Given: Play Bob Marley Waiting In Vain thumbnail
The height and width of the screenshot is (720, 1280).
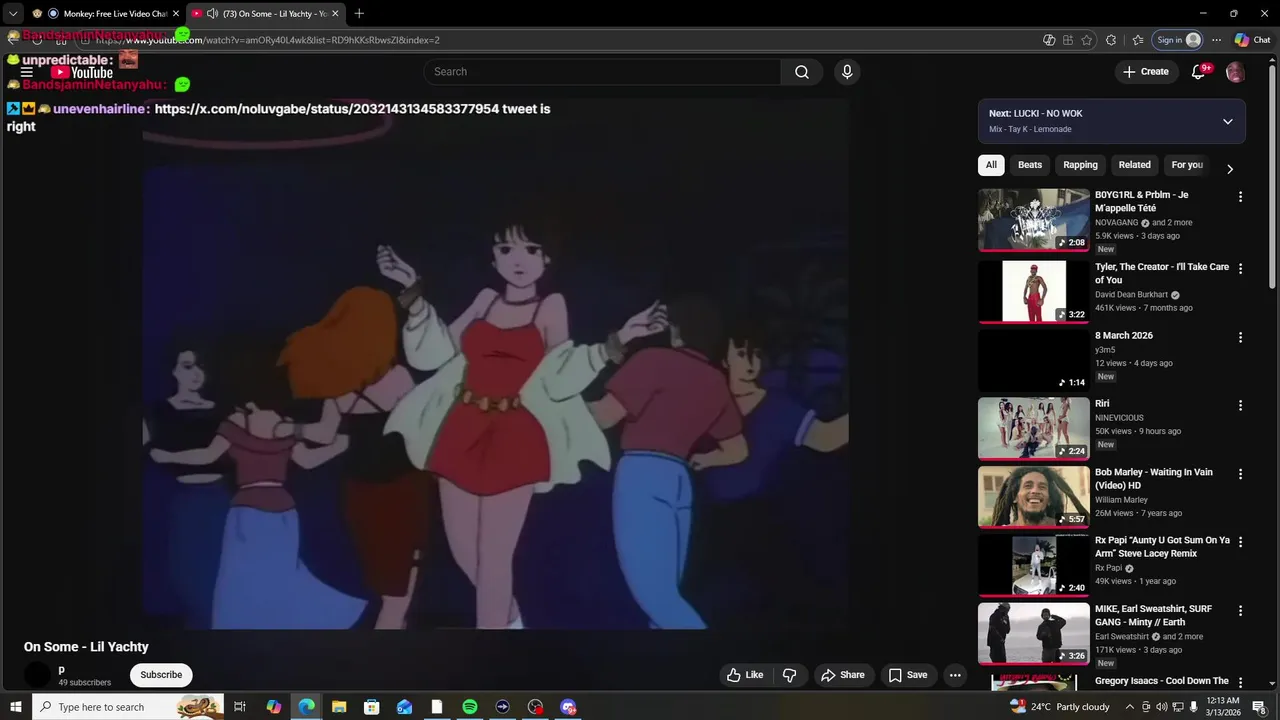Looking at the screenshot, I should coord(1034,497).
